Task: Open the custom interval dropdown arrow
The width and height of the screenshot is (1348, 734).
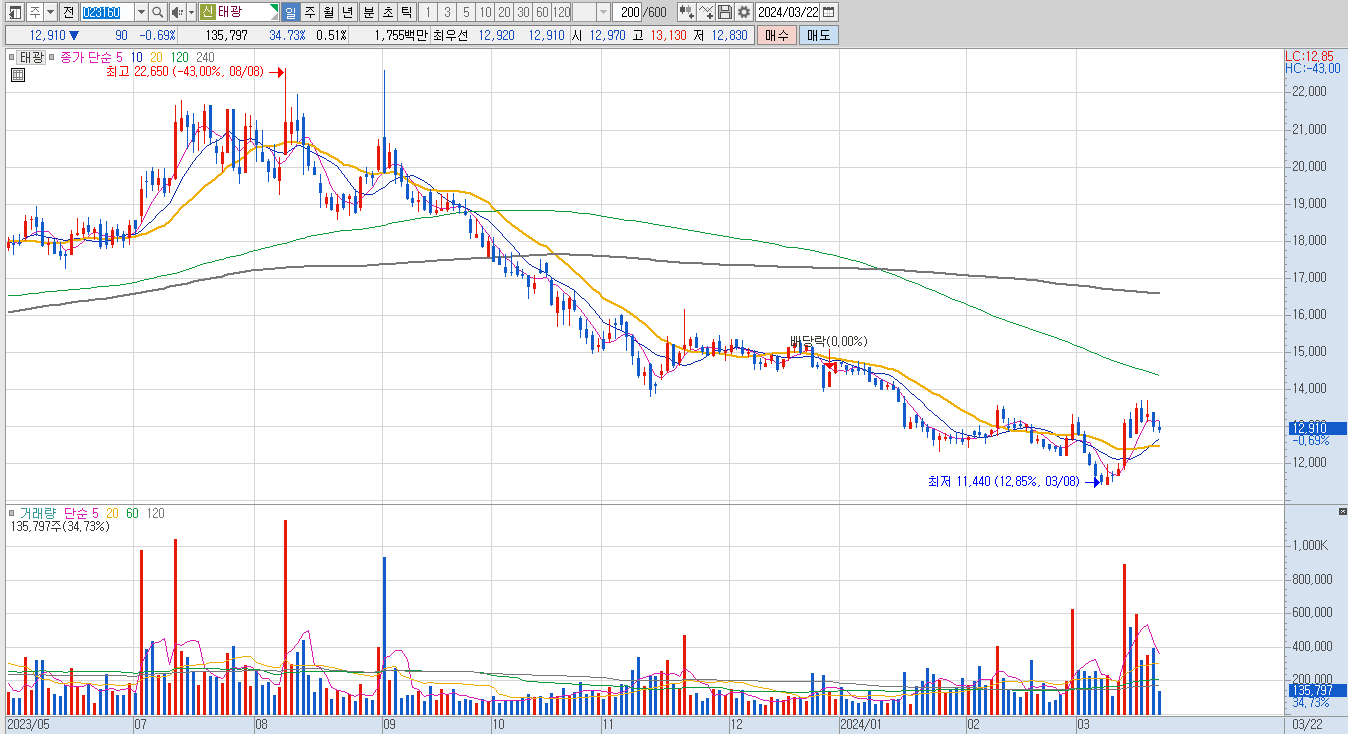Action: click(603, 12)
